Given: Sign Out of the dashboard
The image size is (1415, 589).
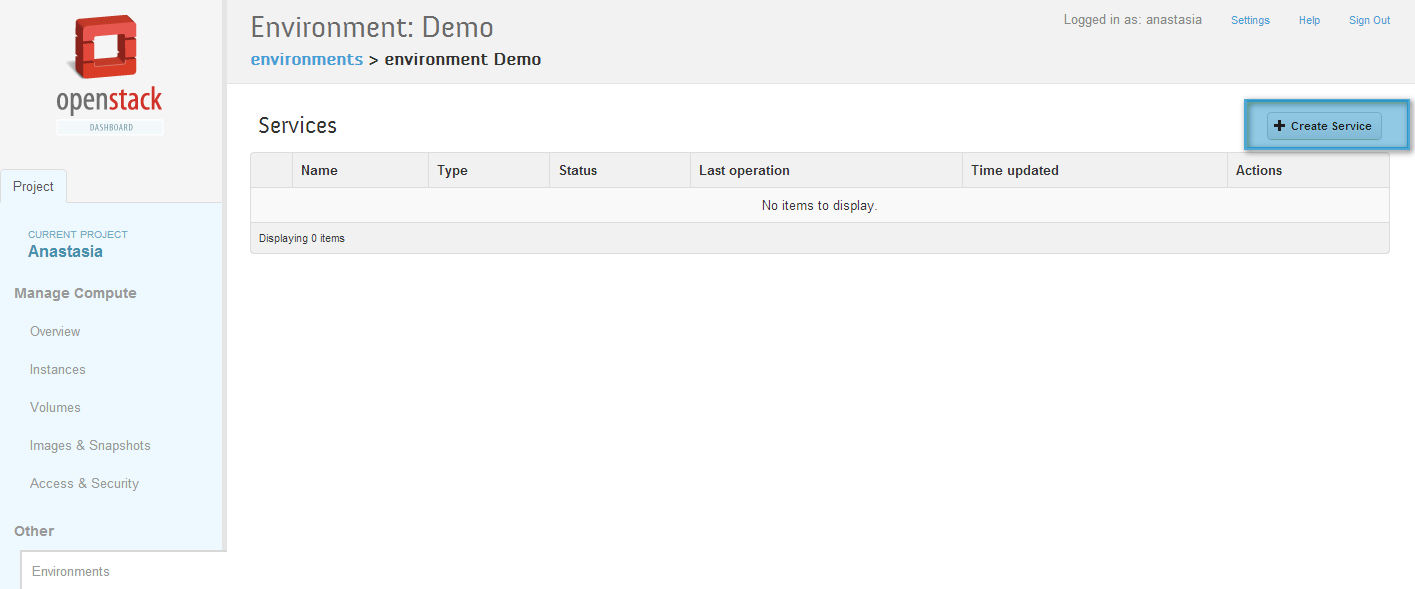Looking at the screenshot, I should pos(1369,20).
